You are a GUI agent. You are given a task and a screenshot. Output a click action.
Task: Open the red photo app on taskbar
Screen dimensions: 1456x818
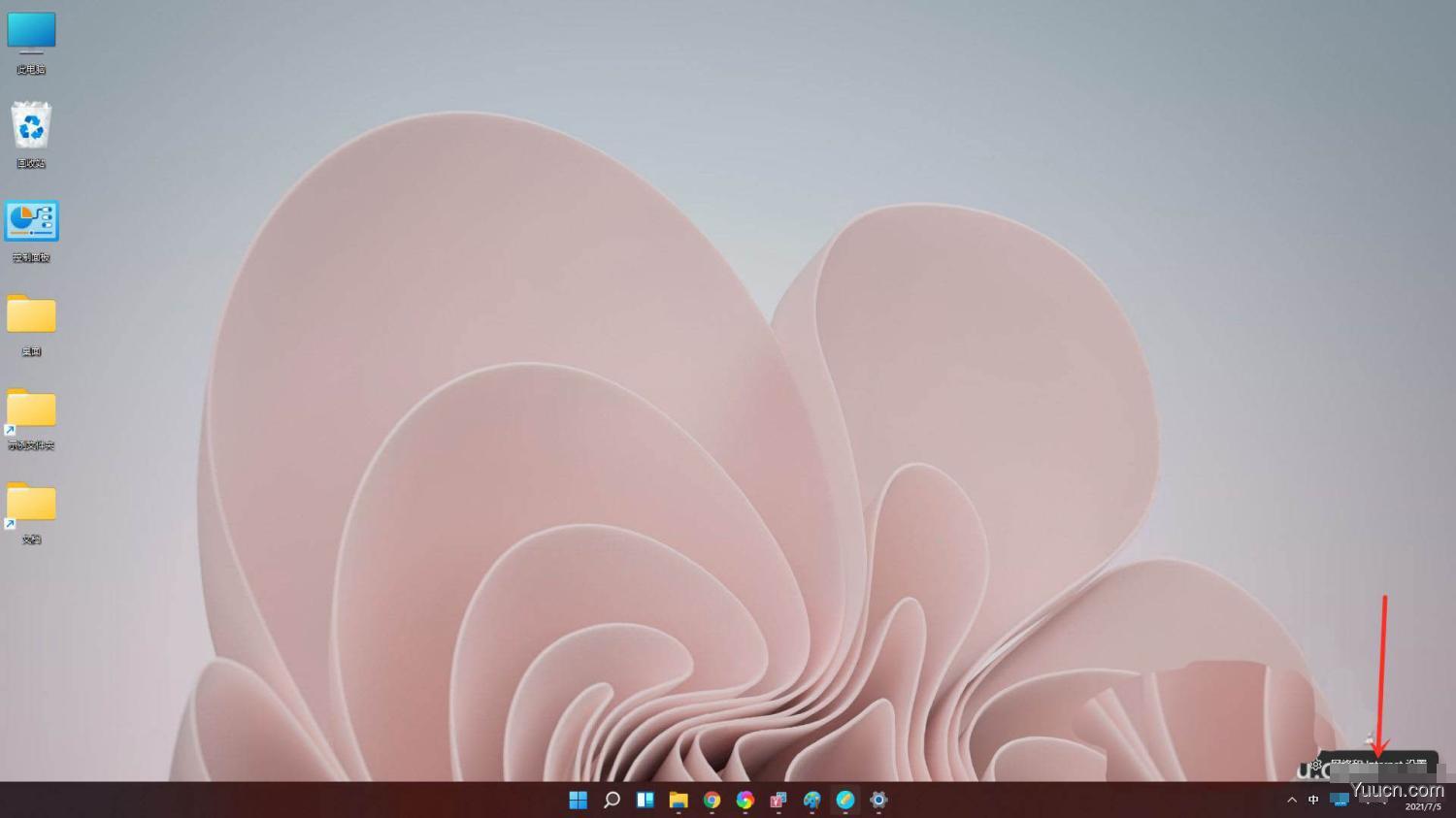click(x=778, y=800)
